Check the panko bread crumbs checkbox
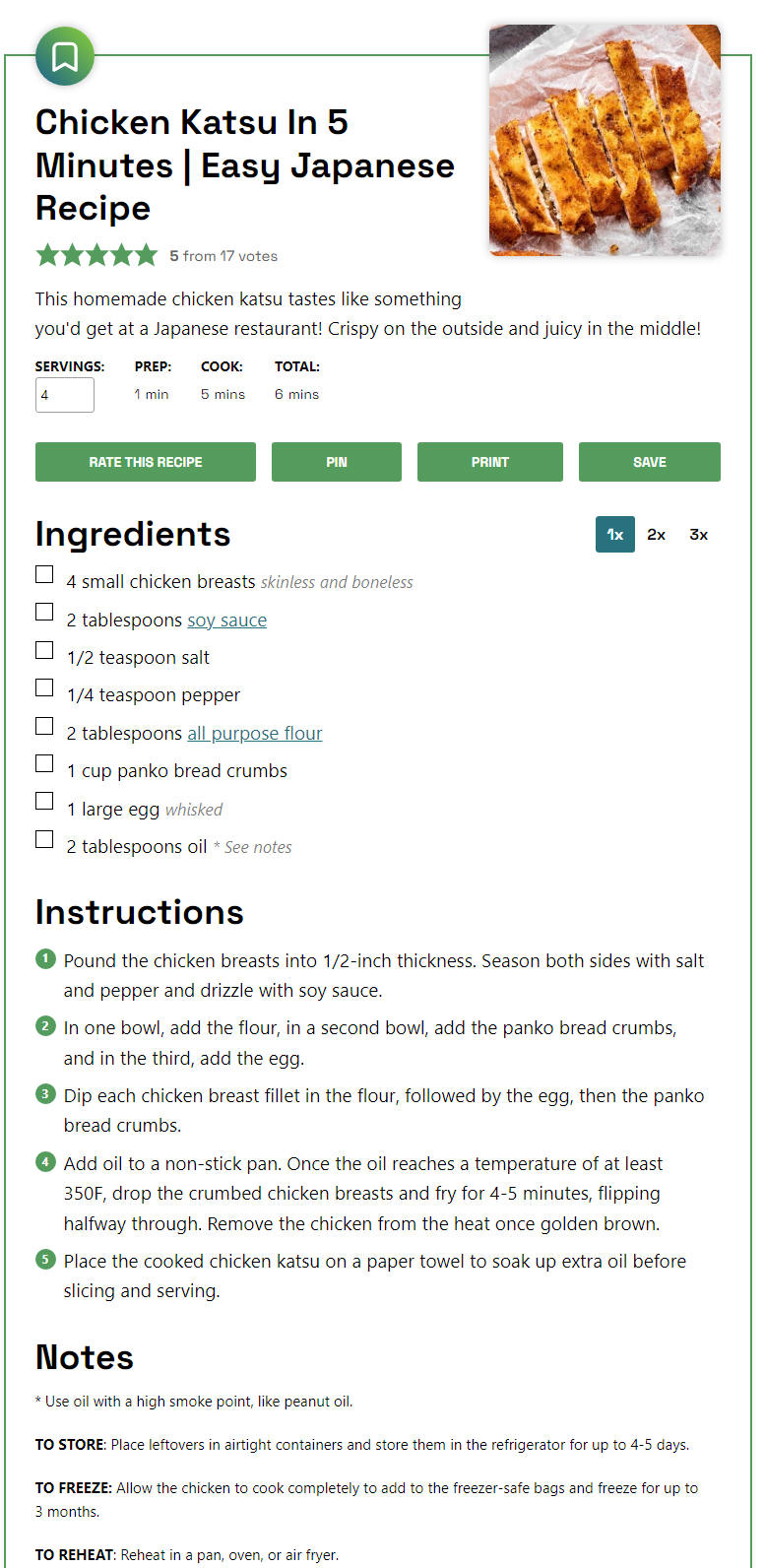Viewport: 765px width, 1568px height. [44, 763]
